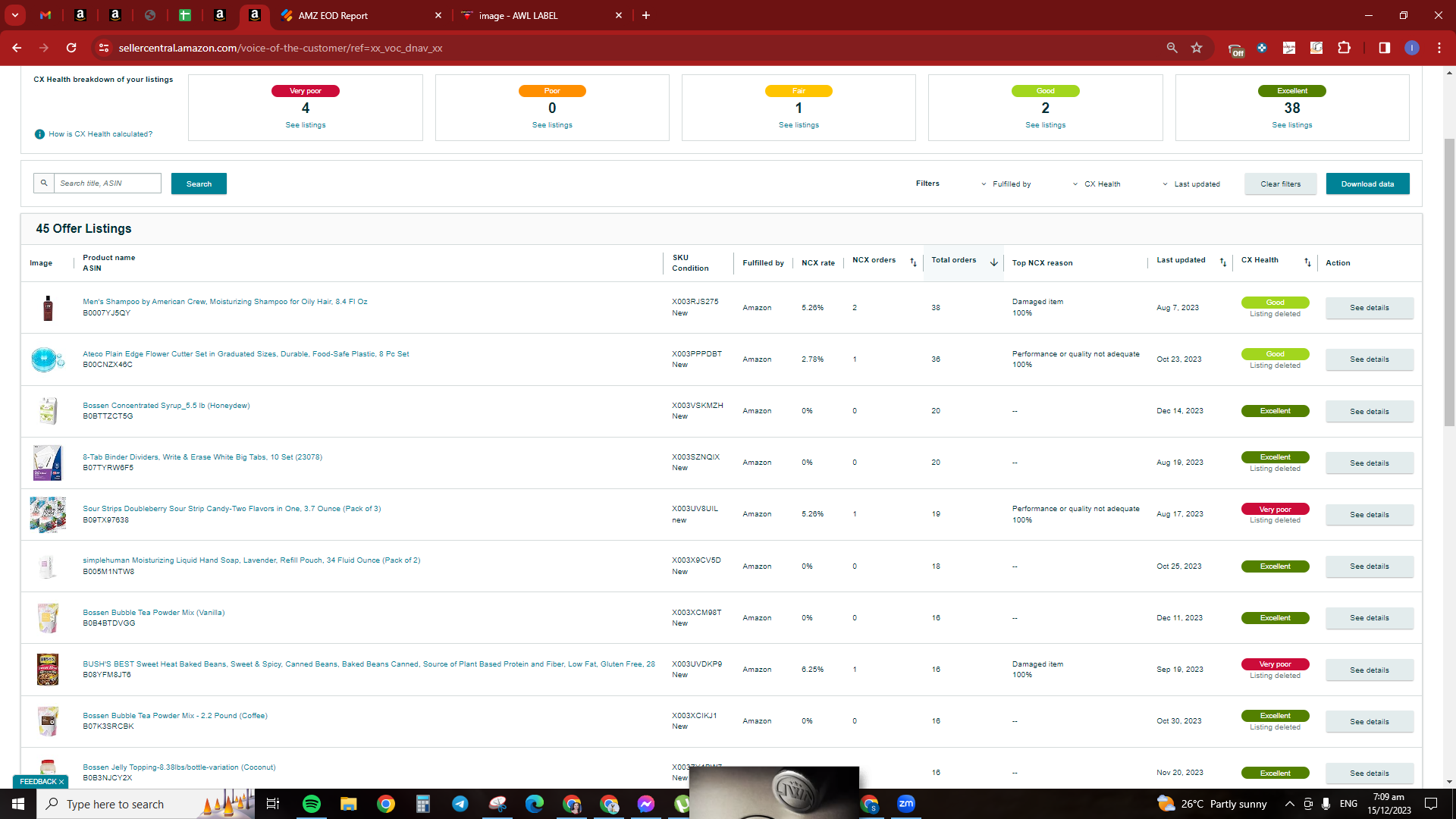The height and width of the screenshot is (819, 1456).
Task: Close the image - AWL LABEL tab
Action: click(618, 15)
